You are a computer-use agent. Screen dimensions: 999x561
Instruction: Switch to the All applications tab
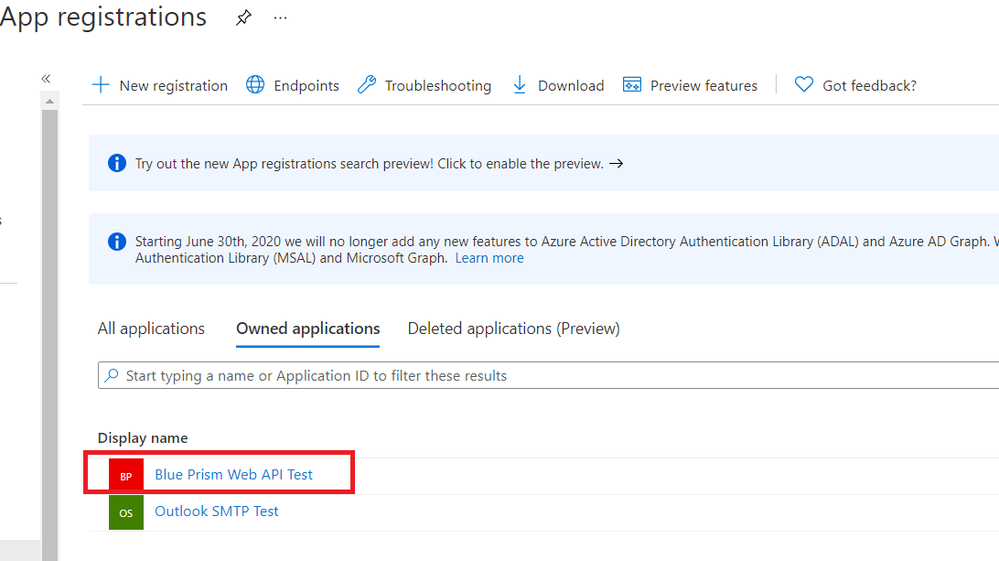point(151,328)
